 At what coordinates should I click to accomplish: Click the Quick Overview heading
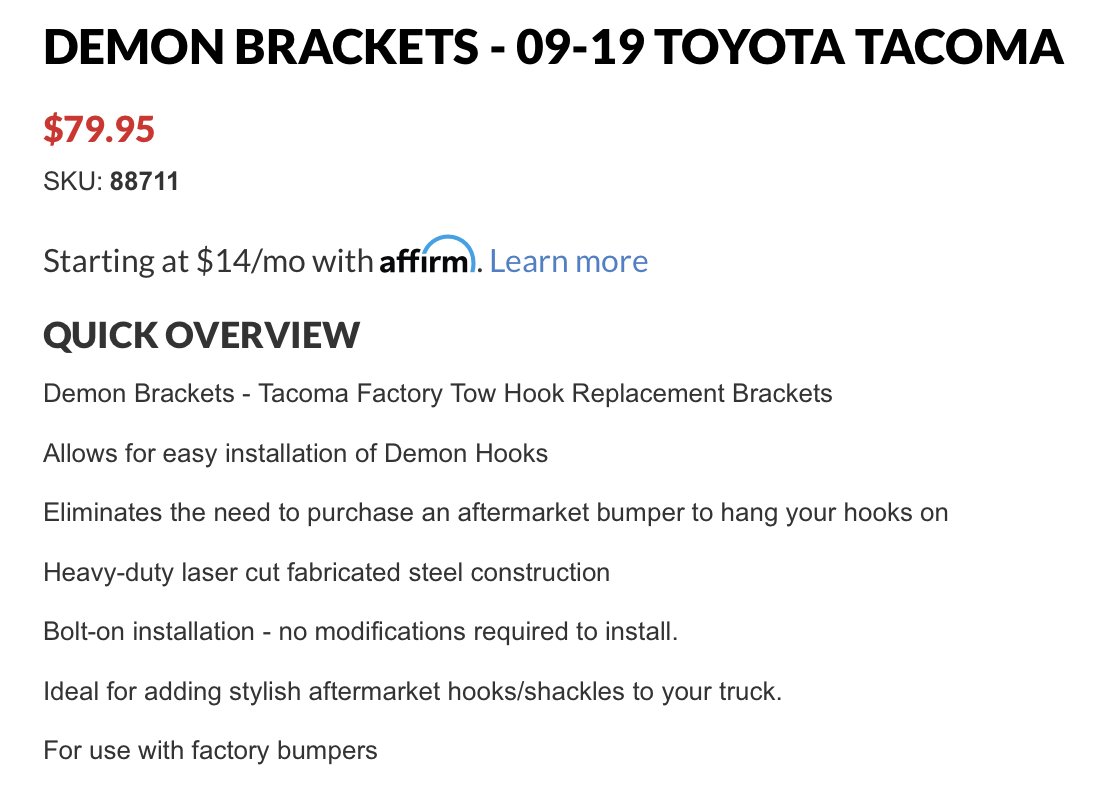pyautogui.click(x=201, y=335)
